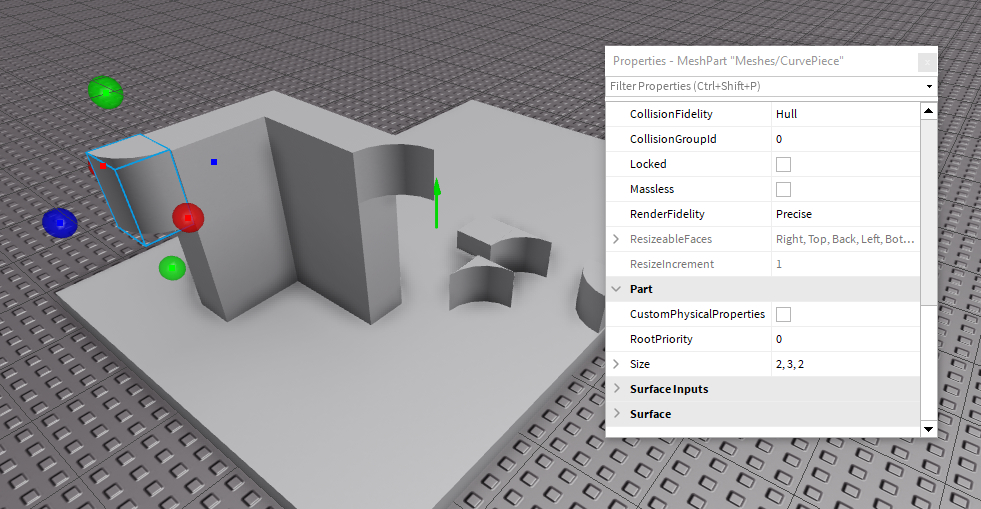Click the large red resize handle sphere
Viewport: 981px width, 509px height.
[188, 218]
